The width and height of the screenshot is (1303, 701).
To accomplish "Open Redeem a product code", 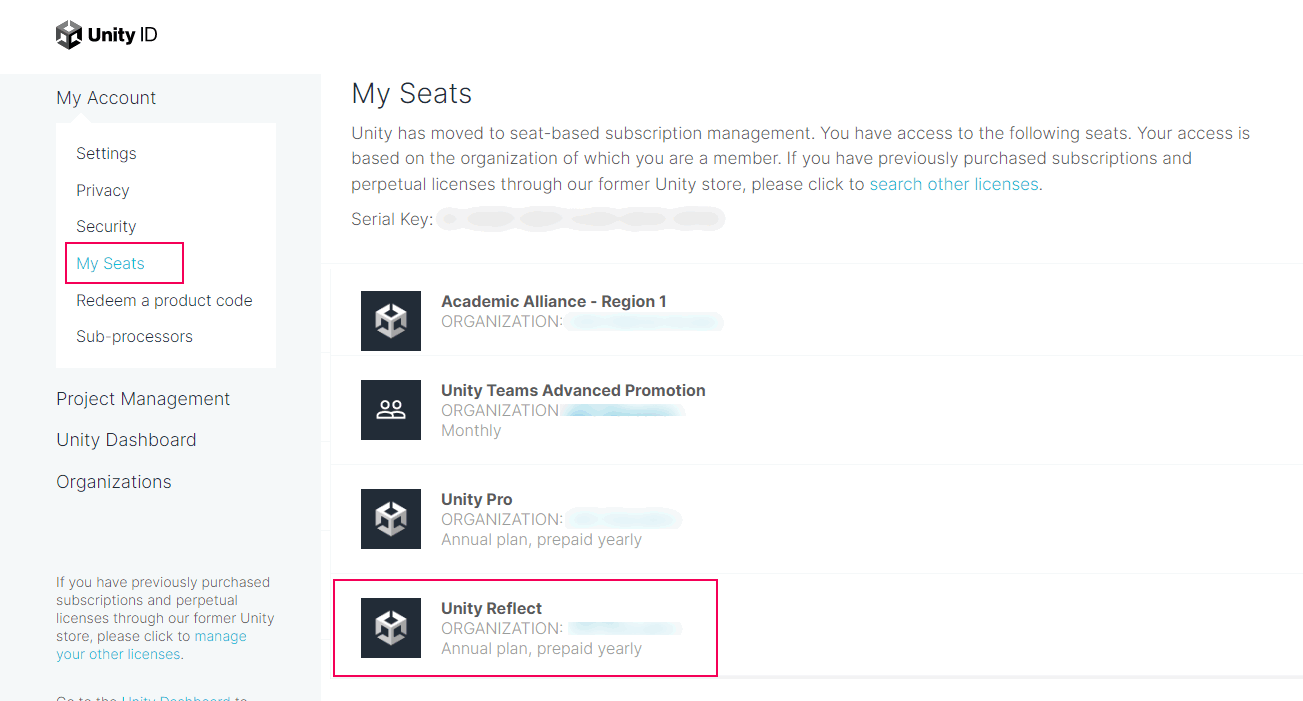I will point(164,300).
